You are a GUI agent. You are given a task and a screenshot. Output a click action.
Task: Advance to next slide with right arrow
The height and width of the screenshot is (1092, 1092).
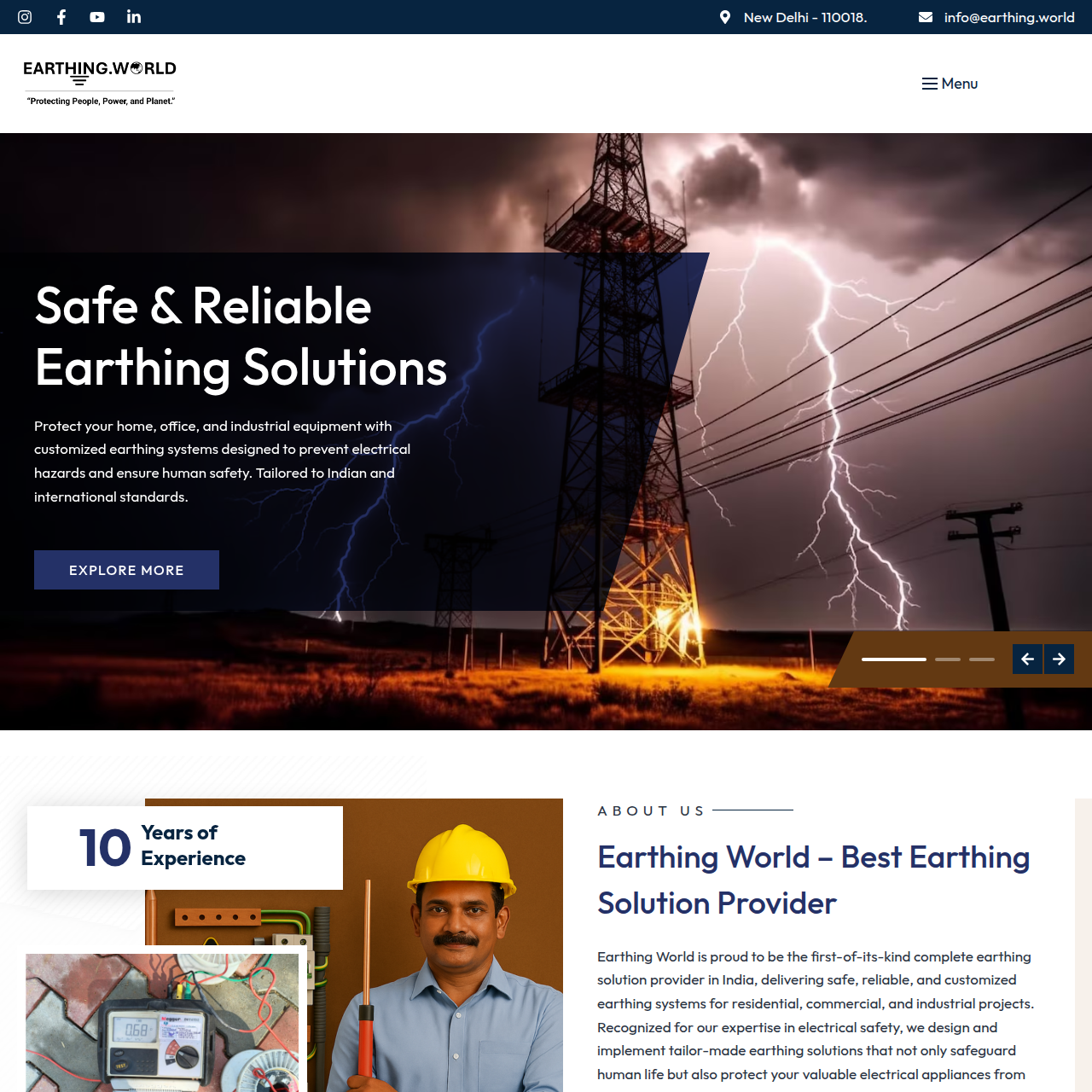(x=1059, y=659)
